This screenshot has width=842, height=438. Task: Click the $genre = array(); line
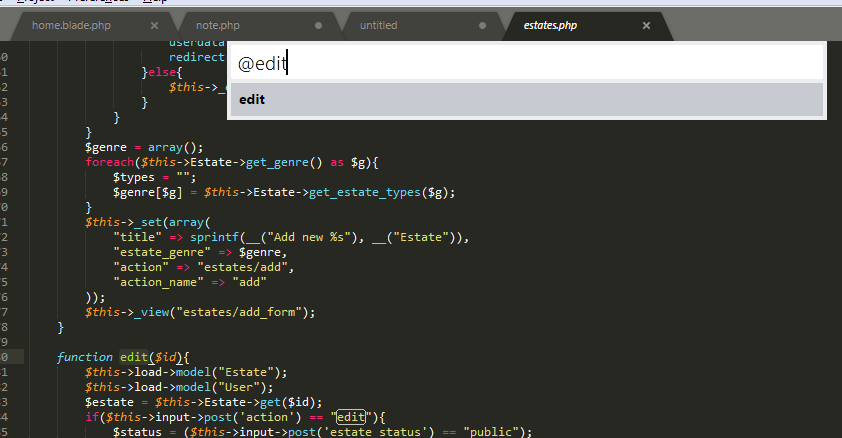[144, 147]
